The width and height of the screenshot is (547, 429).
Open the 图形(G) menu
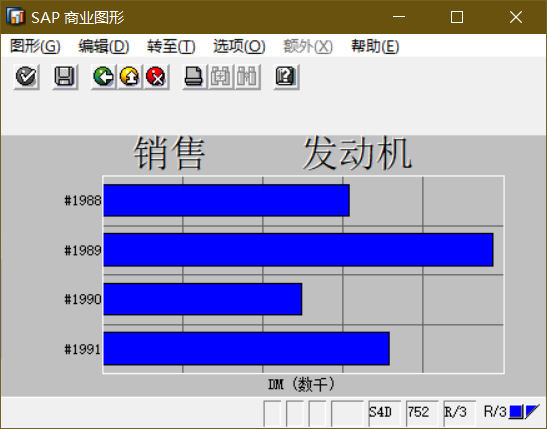pyautogui.click(x=35, y=46)
